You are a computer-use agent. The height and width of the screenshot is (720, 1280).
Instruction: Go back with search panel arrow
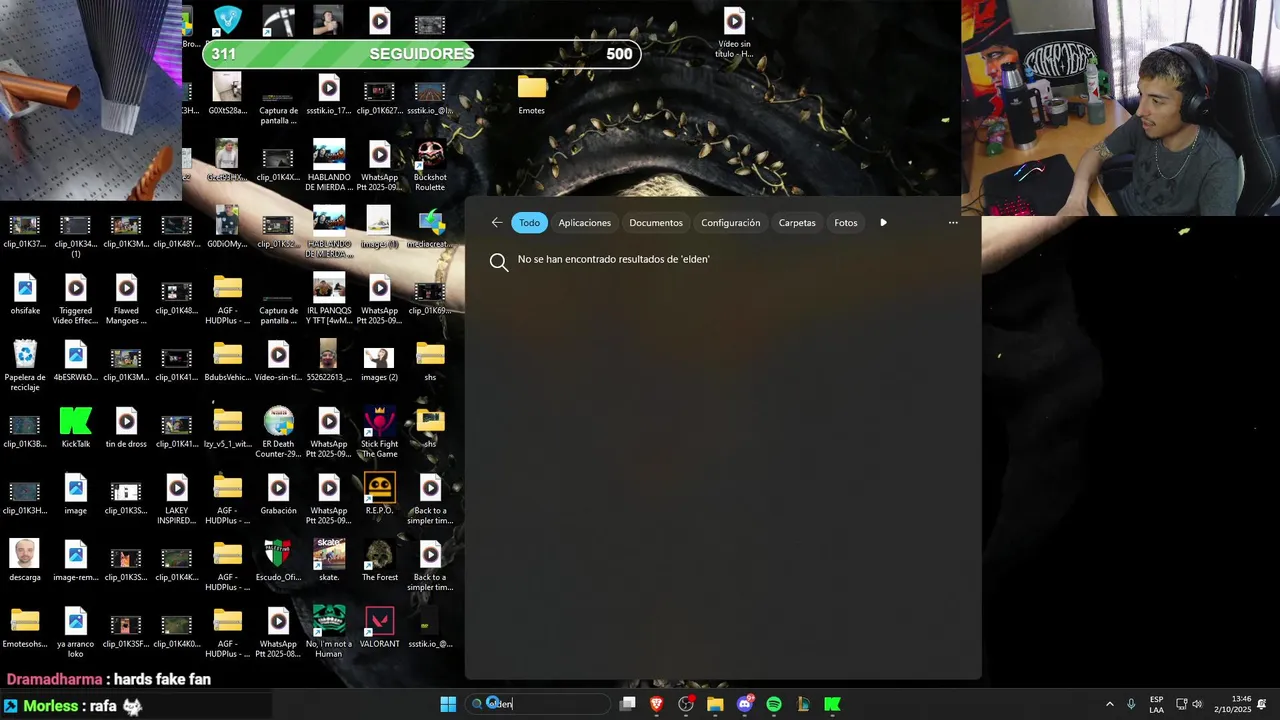(497, 223)
